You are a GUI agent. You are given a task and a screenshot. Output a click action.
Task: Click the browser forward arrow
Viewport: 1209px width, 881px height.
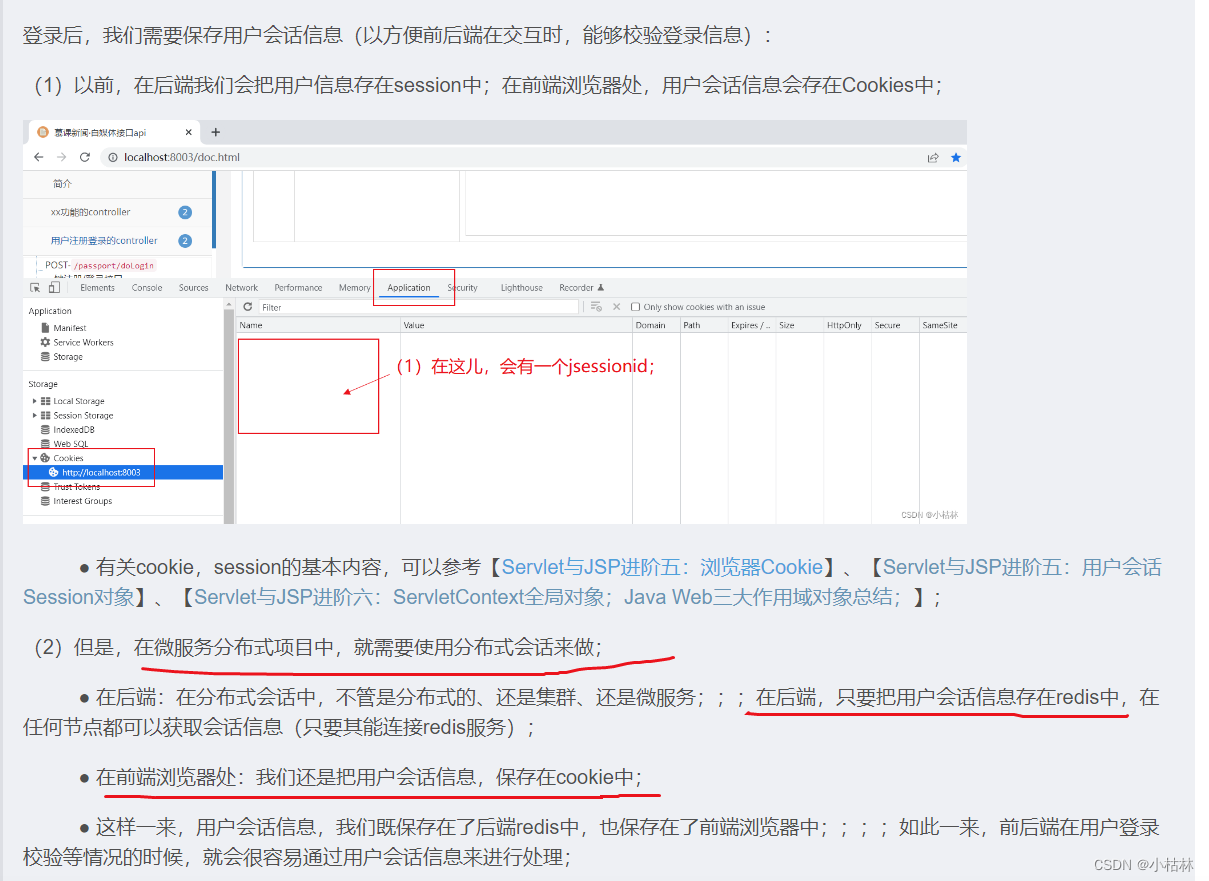(x=61, y=157)
